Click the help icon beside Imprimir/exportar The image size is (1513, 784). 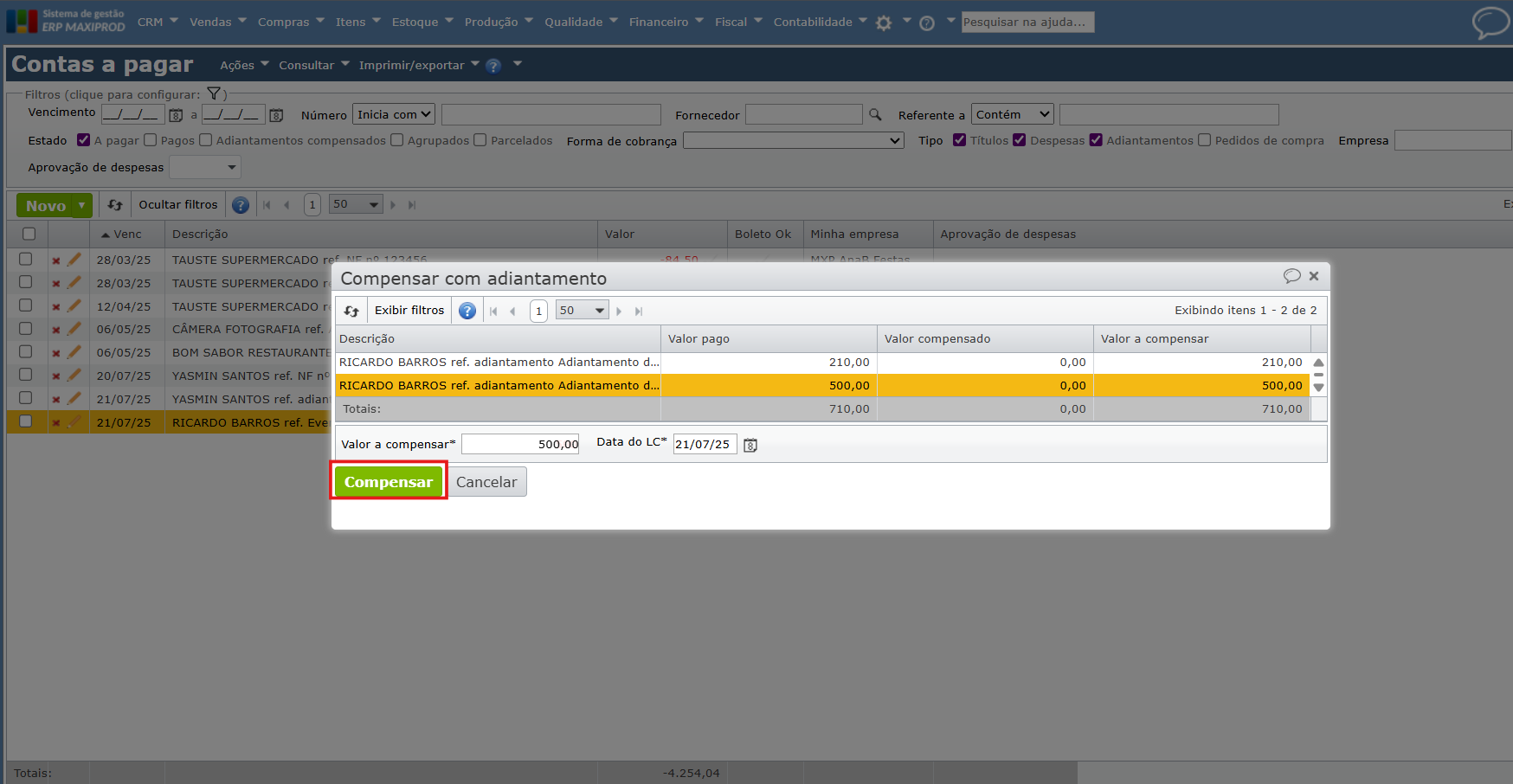493,66
